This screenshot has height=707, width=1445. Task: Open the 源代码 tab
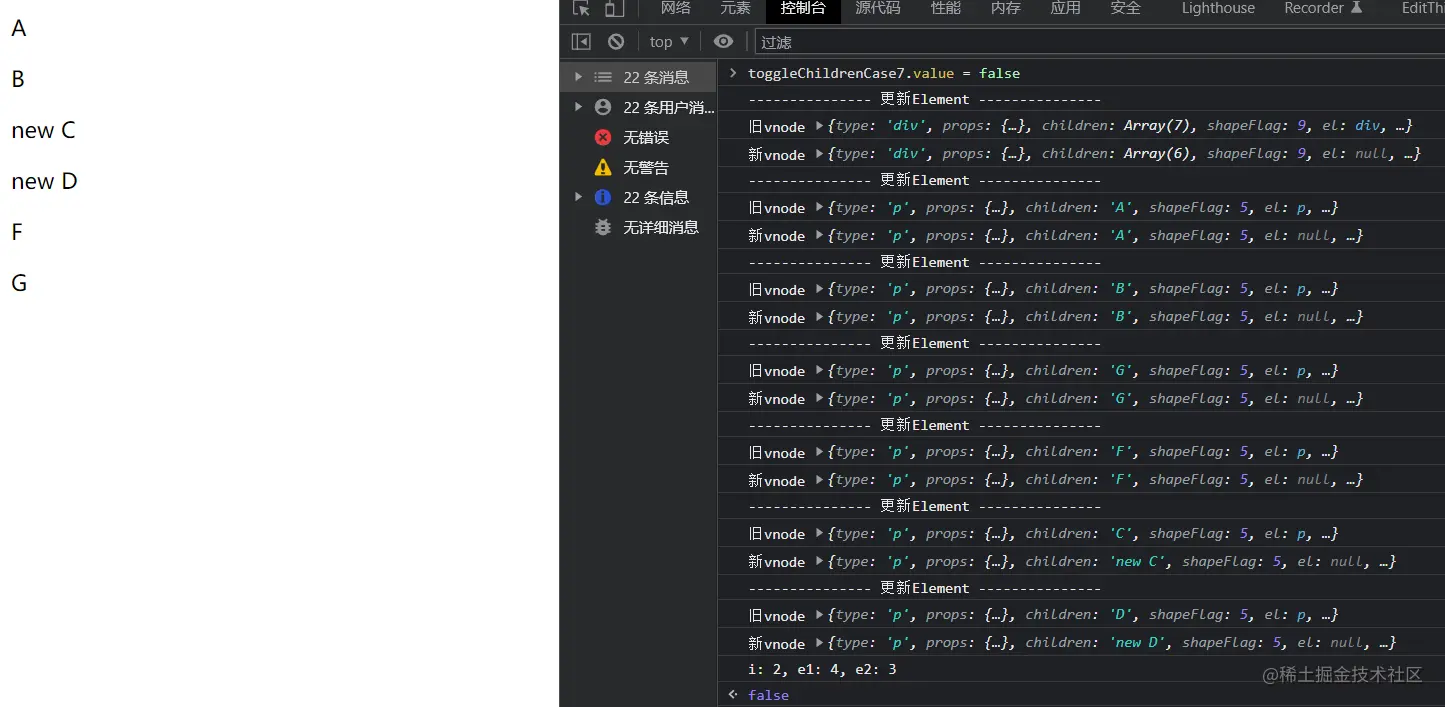point(878,8)
